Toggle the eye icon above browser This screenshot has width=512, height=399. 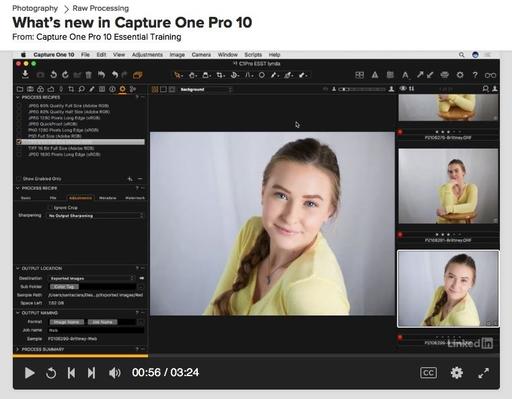pyautogui.click(x=403, y=89)
